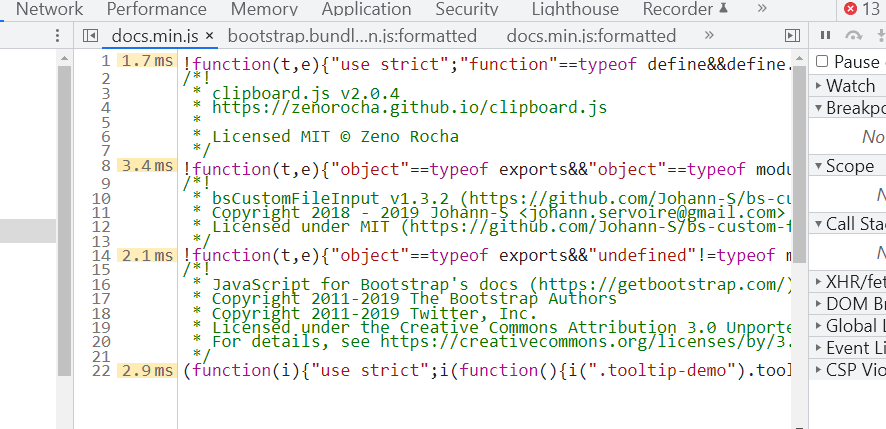Expand the CSP Violation Breakpoints section
This screenshot has width=886, height=429.
tap(848, 370)
